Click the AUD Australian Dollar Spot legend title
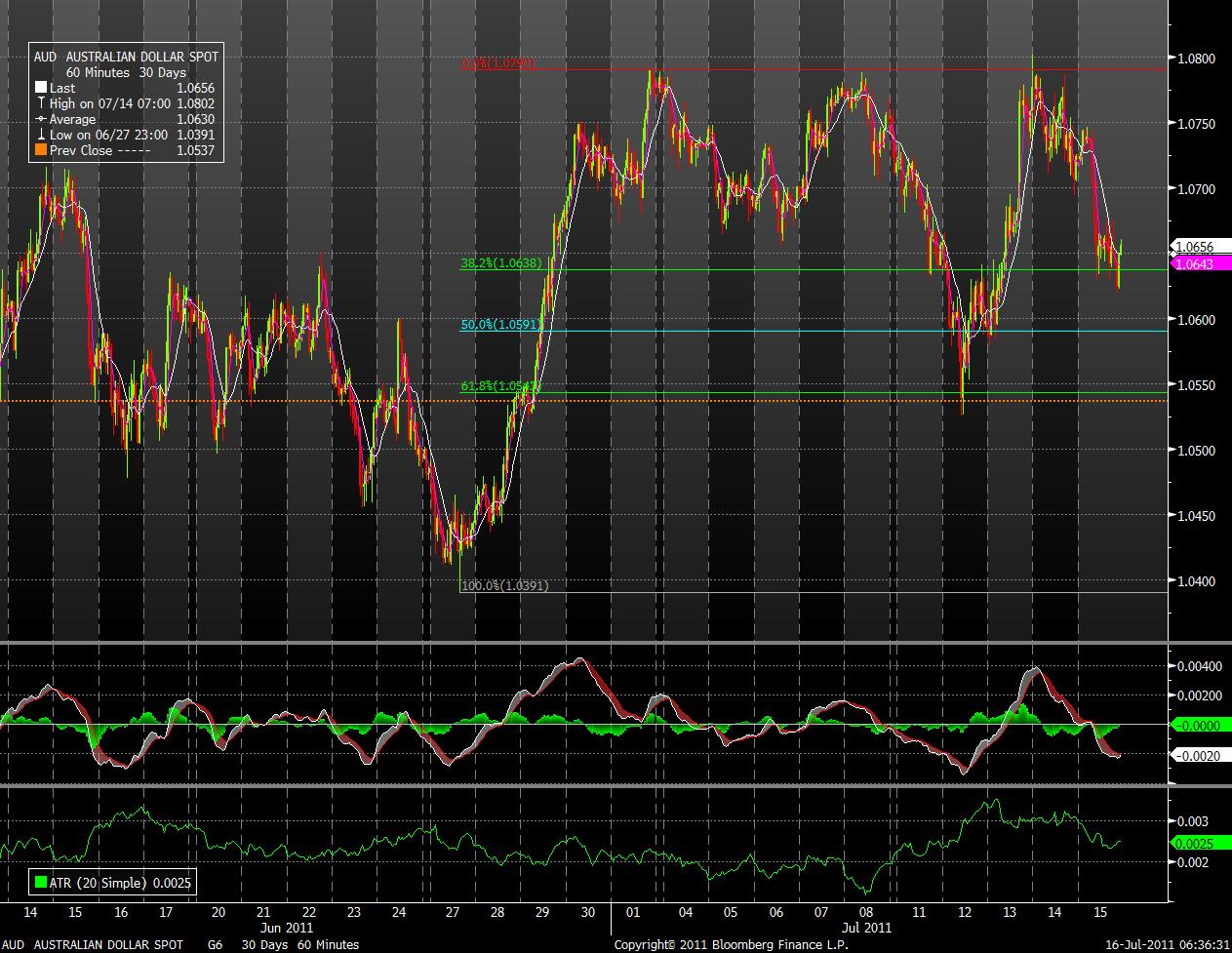 (126, 58)
